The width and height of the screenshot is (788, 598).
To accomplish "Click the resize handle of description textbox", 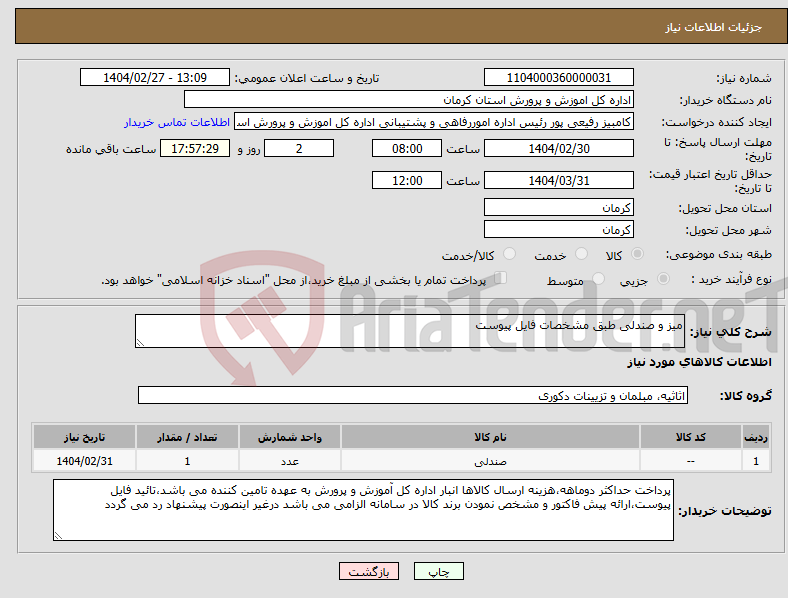I will tap(140, 343).
